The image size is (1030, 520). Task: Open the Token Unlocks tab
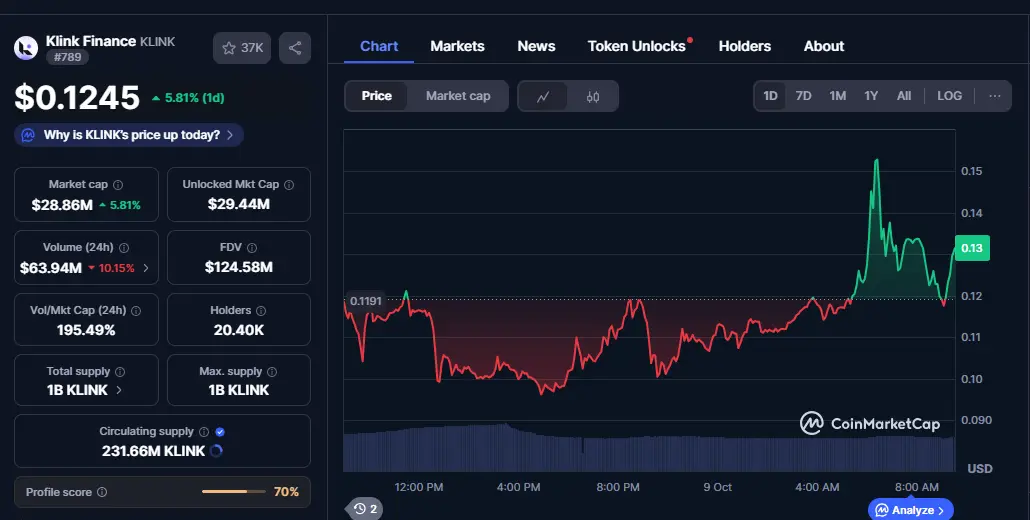tap(637, 46)
